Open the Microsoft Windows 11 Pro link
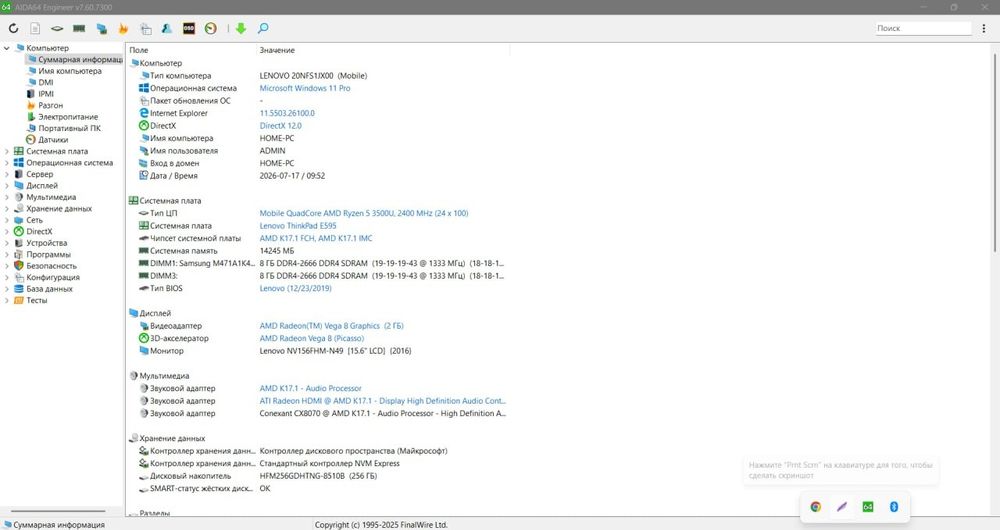1000x530 pixels. coord(305,88)
